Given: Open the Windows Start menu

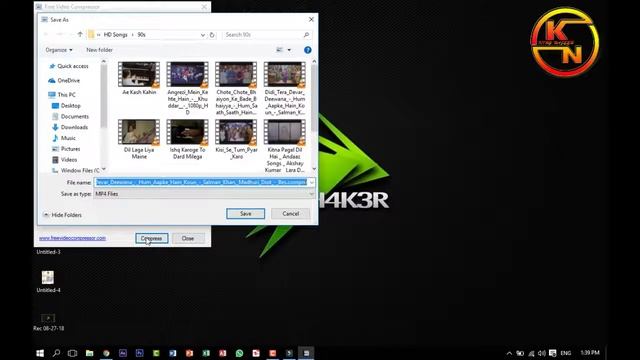Looking at the screenshot, I should click(x=40, y=353).
